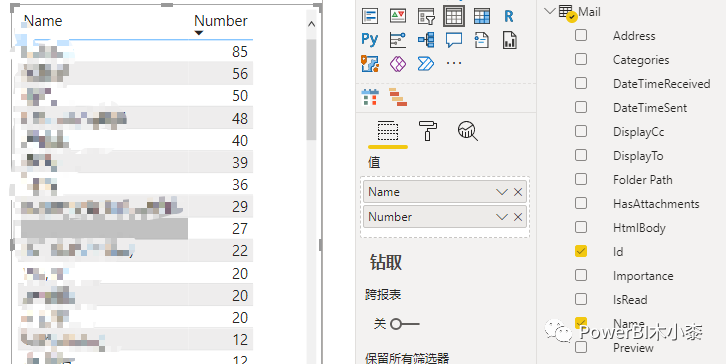Click the table cell with value 50
726x364 pixels.
point(240,96)
